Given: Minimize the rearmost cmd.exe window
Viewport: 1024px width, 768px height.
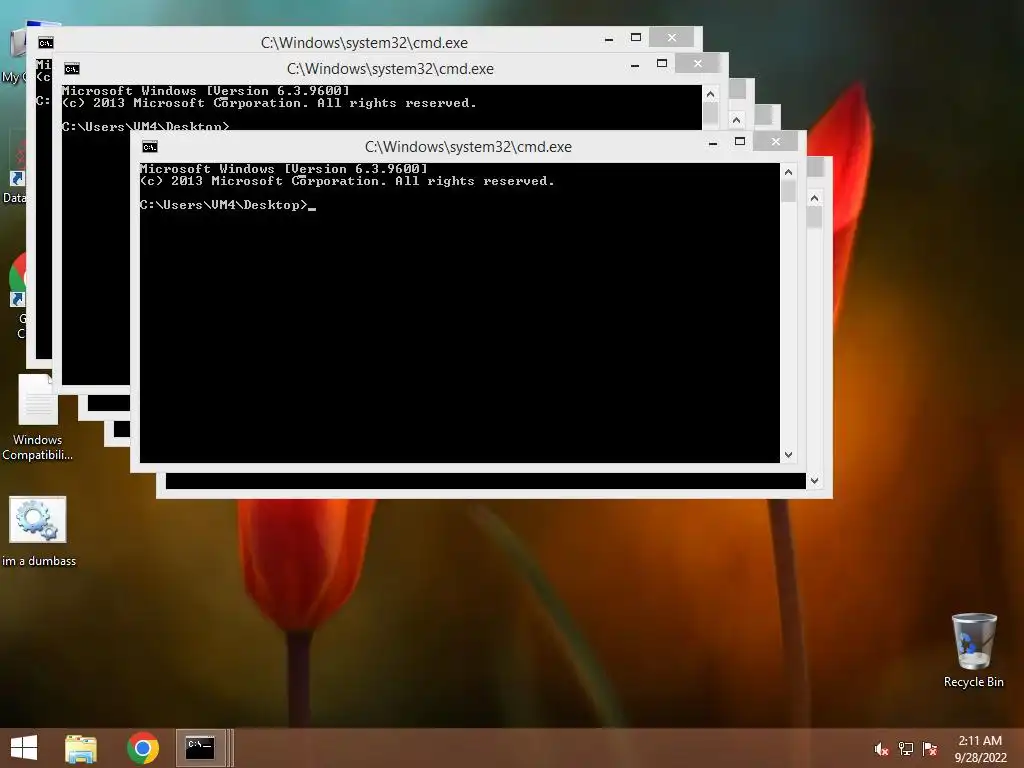Looking at the screenshot, I should click(x=609, y=39).
